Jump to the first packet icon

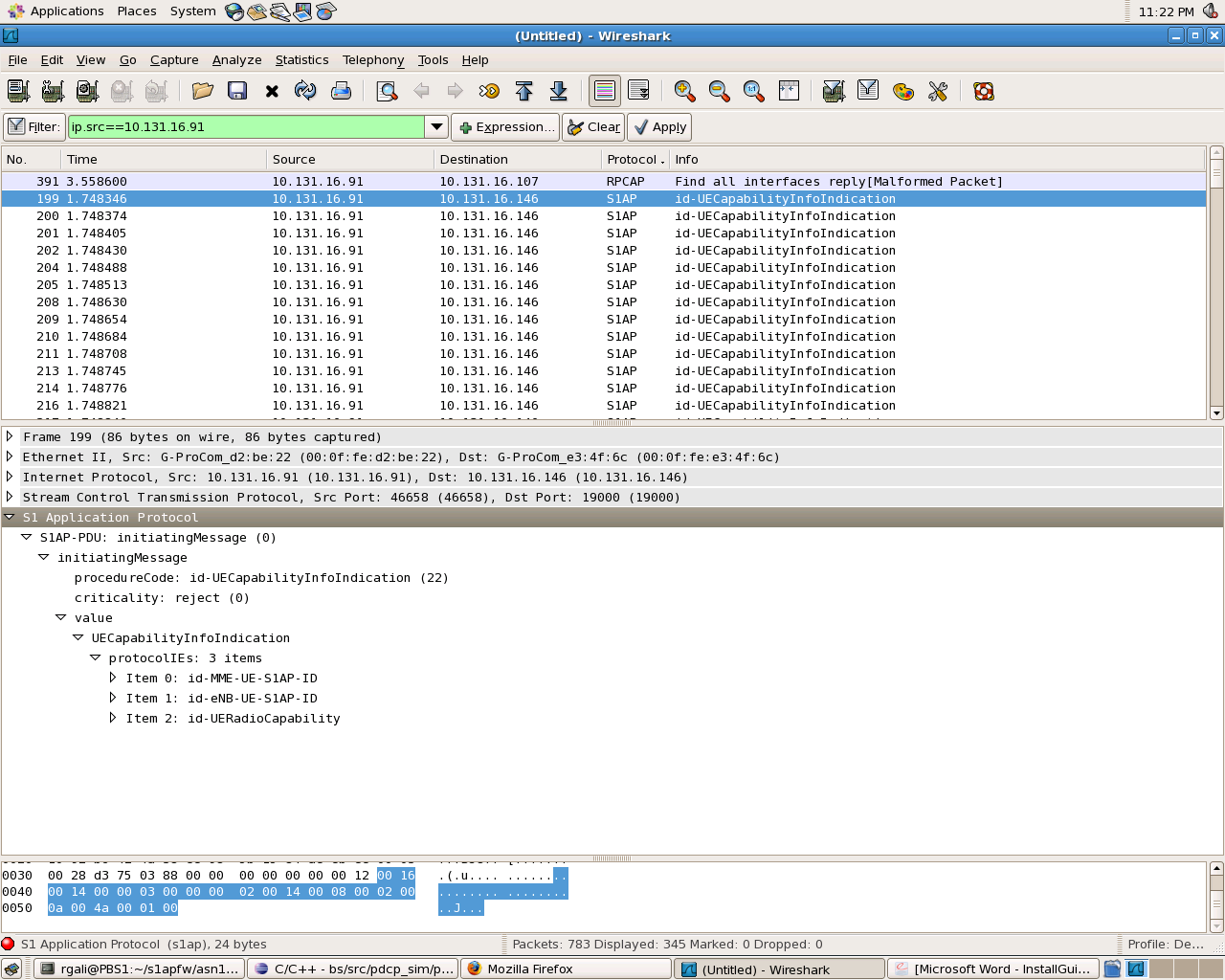[x=523, y=91]
